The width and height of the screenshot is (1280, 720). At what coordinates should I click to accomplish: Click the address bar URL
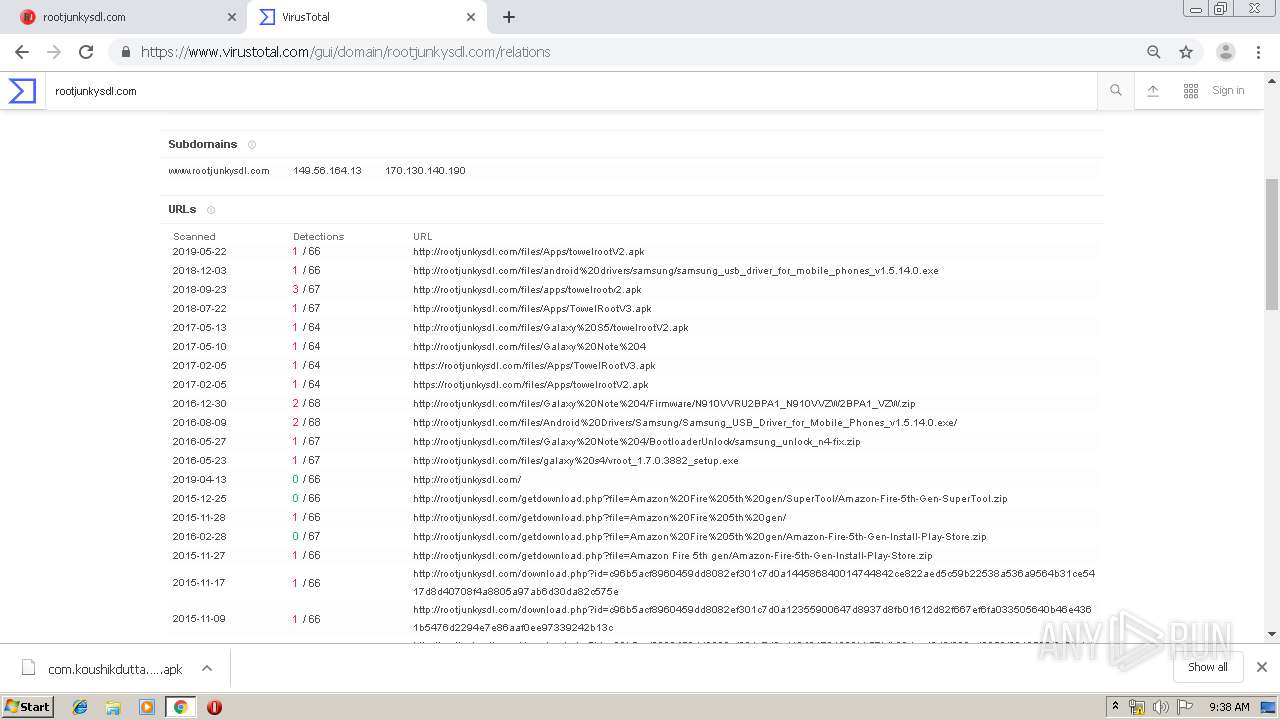(x=345, y=52)
